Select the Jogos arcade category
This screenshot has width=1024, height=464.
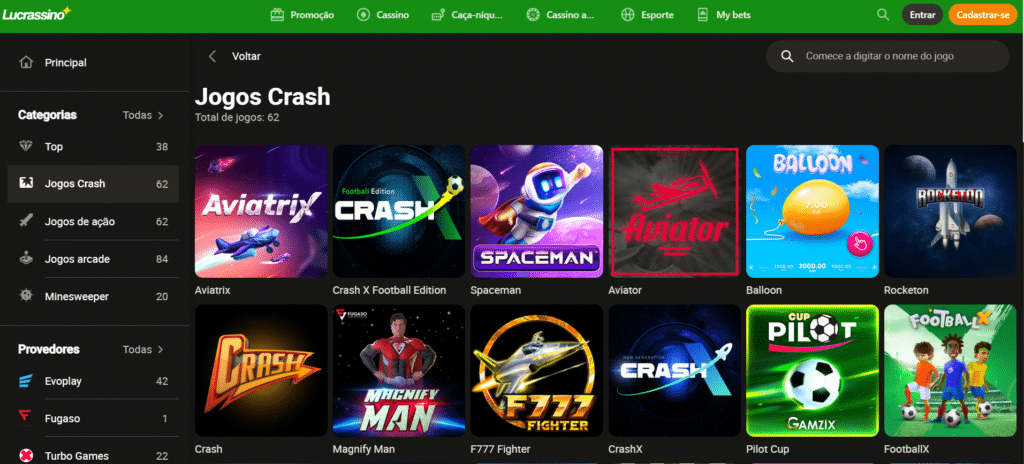93,259
